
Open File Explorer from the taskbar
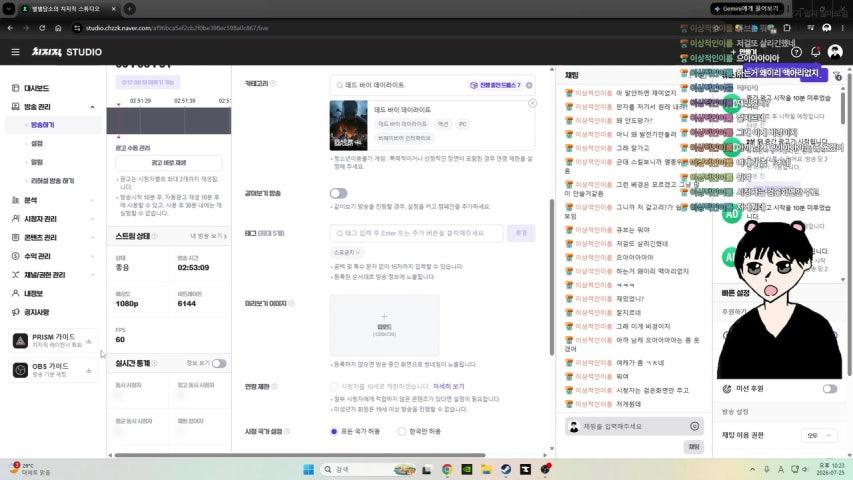486,469
